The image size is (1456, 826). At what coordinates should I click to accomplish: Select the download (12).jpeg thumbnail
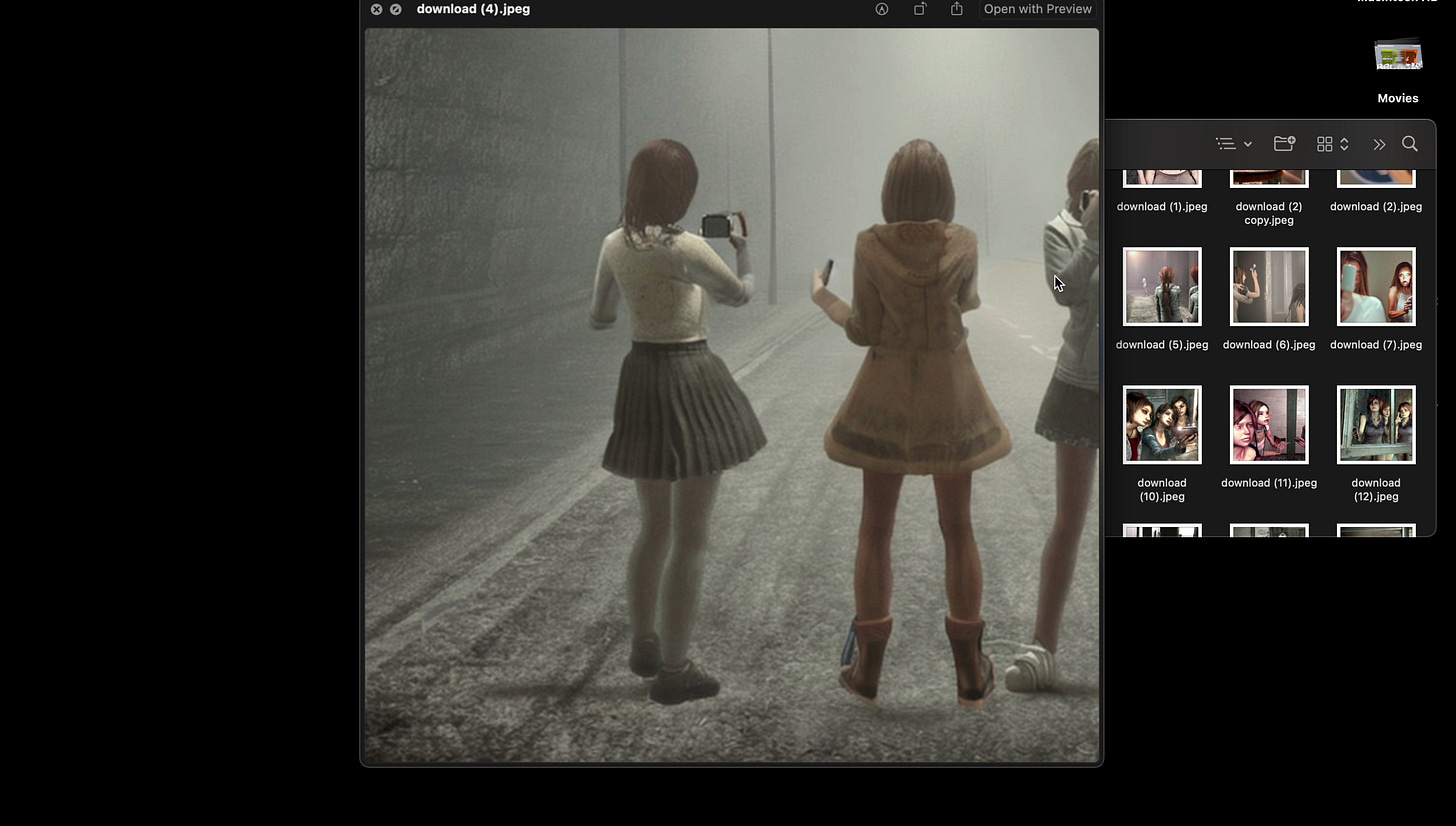[x=1376, y=425]
